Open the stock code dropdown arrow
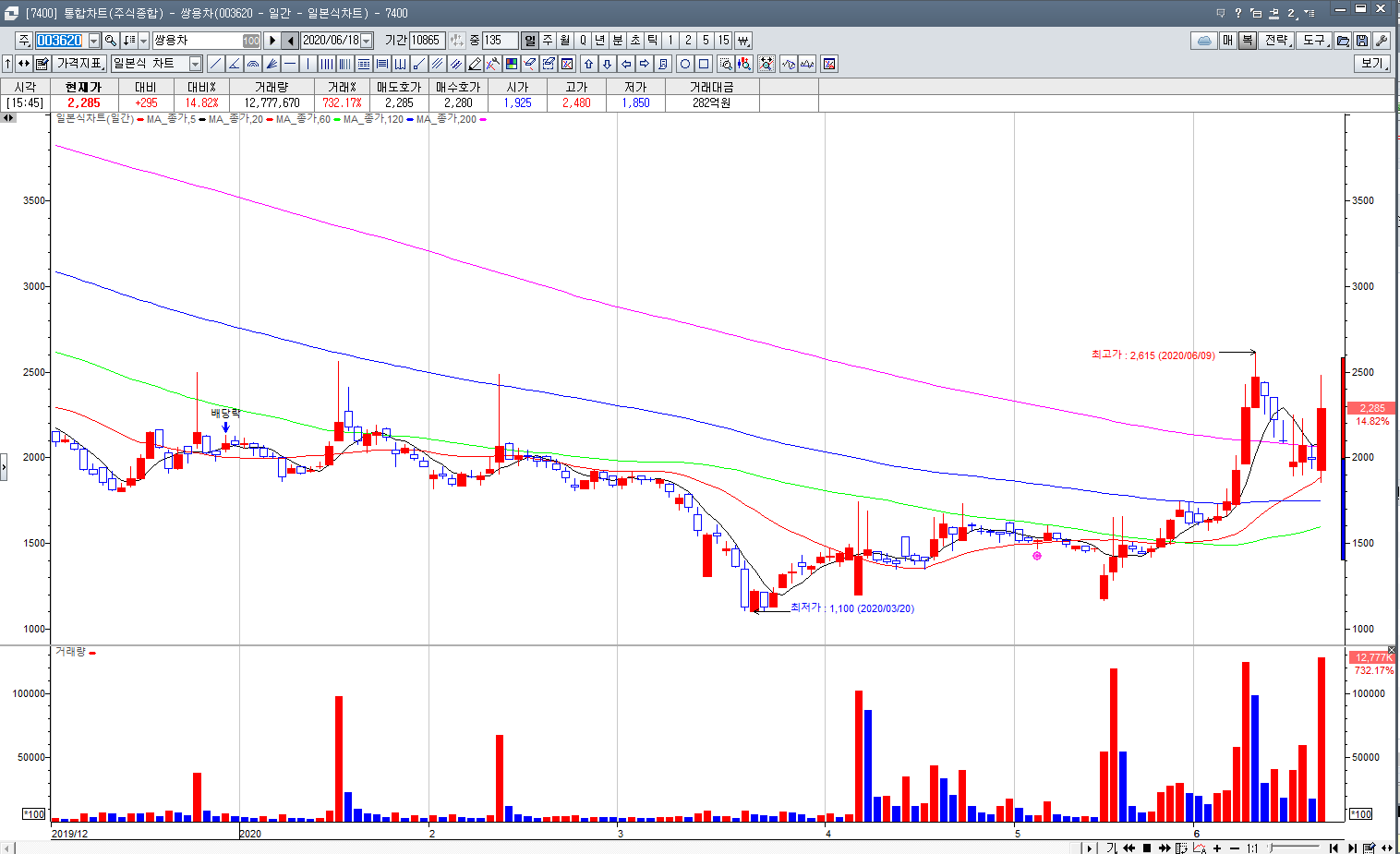1400x854 pixels. (94, 41)
